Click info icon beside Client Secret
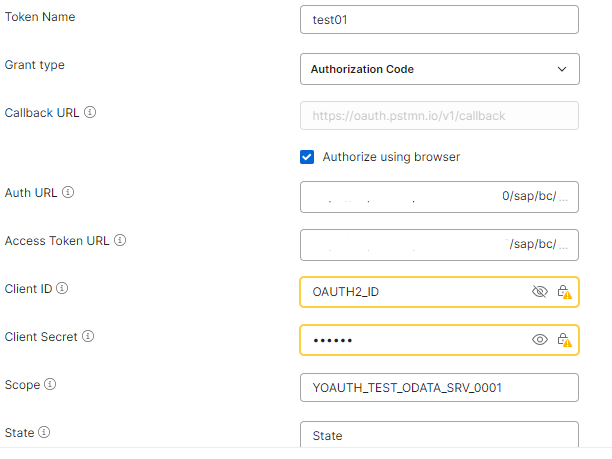The image size is (612, 459). click(x=88, y=337)
